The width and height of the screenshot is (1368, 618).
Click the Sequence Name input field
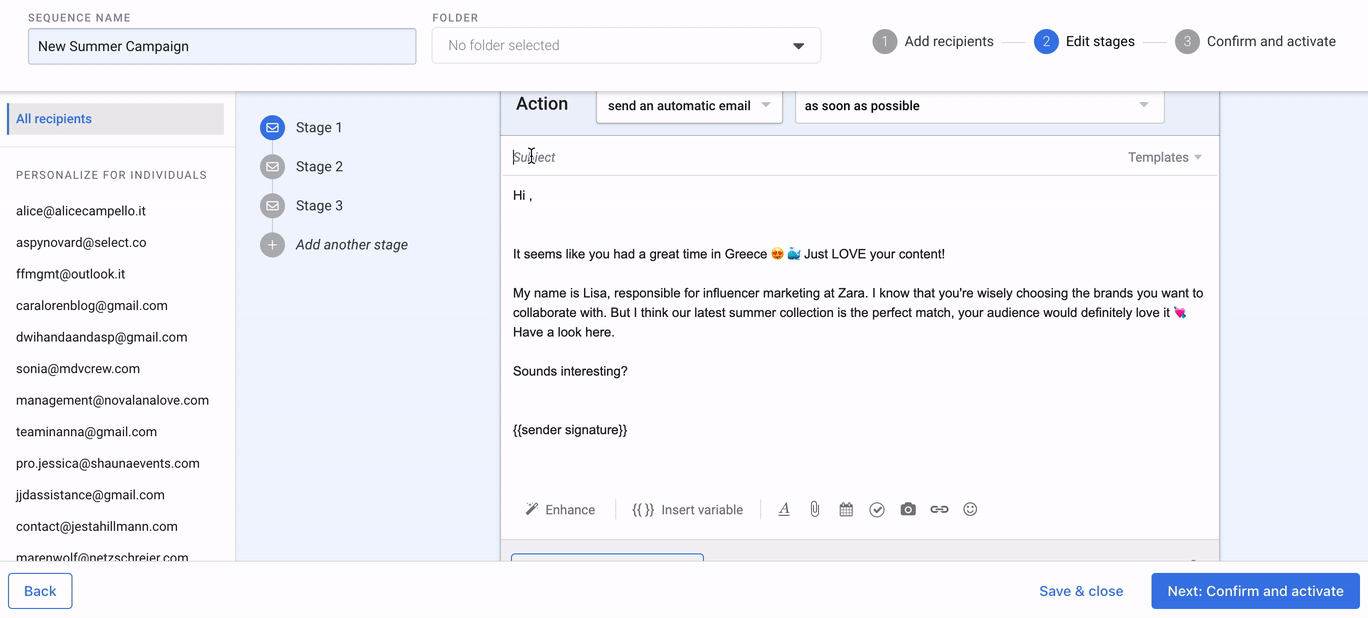(222, 46)
